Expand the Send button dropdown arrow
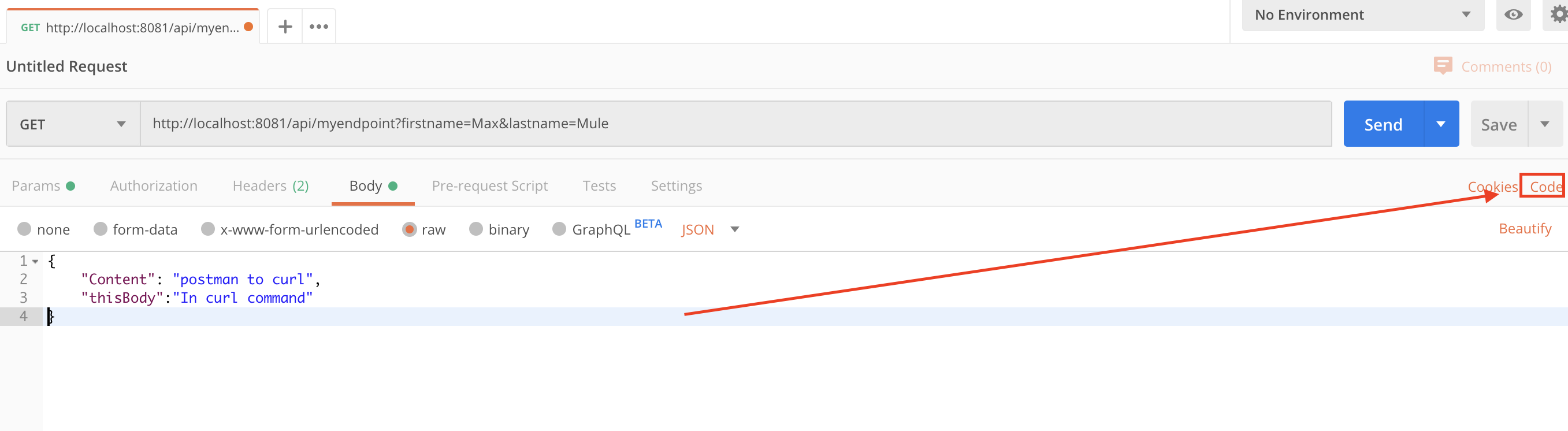The width and height of the screenshot is (1568, 431). pyautogui.click(x=1441, y=124)
